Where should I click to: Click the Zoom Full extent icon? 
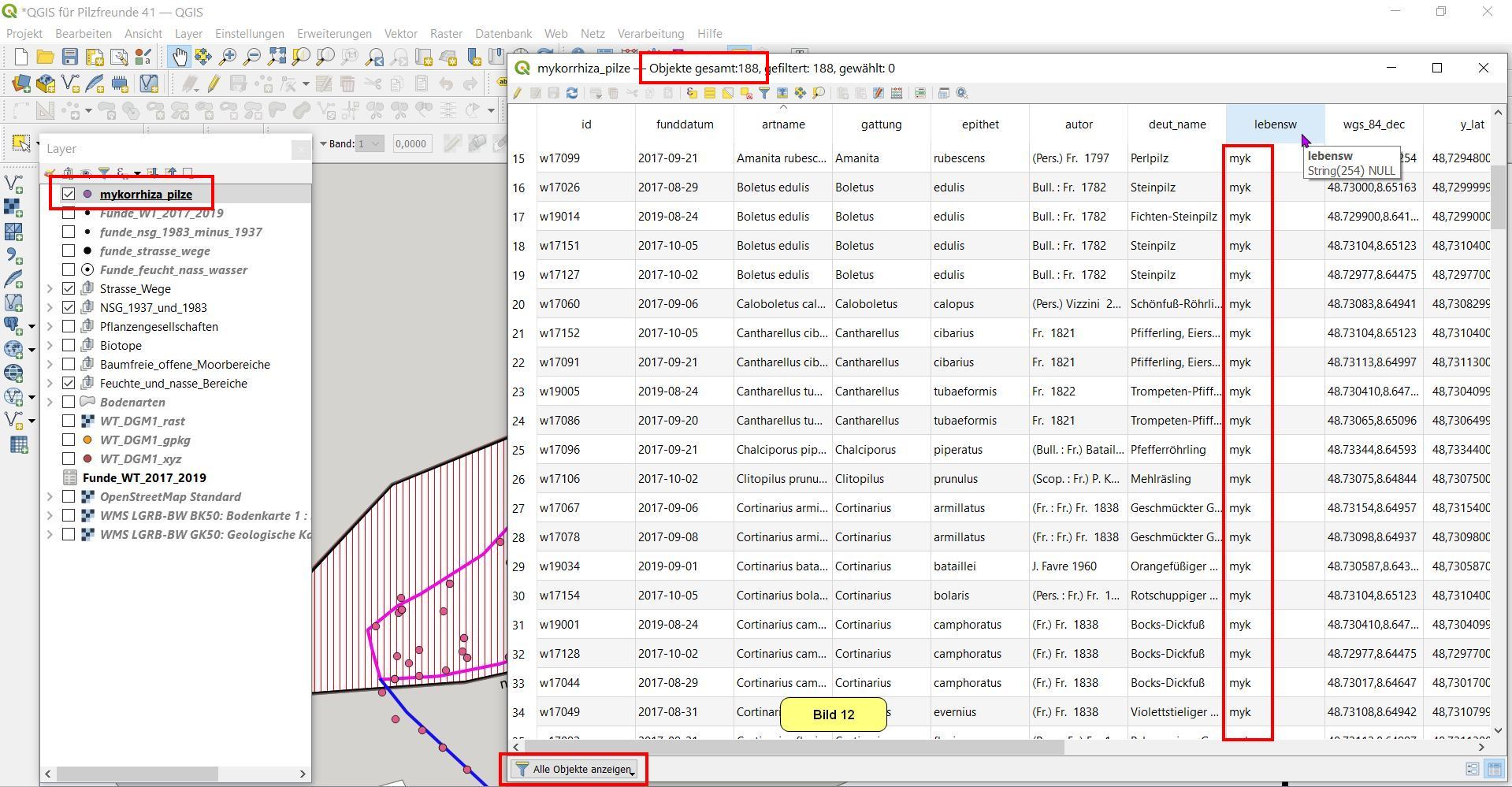coord(277,57)
